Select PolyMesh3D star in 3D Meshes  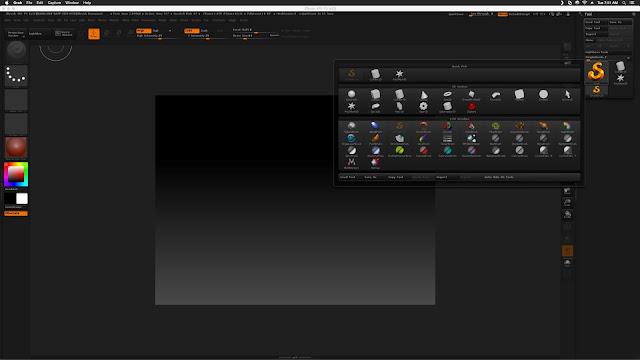(x=351, y=107)
